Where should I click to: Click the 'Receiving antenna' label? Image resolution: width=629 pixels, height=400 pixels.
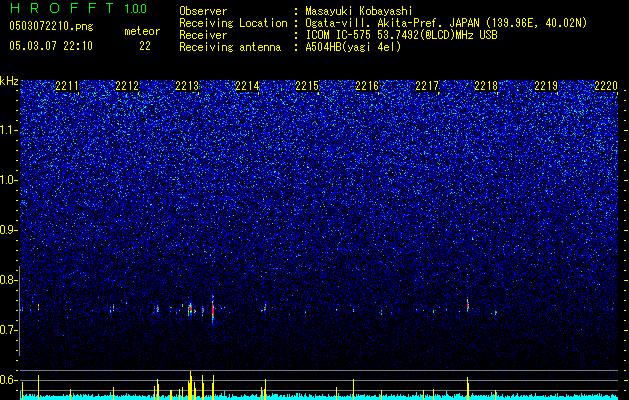[230, 47]
